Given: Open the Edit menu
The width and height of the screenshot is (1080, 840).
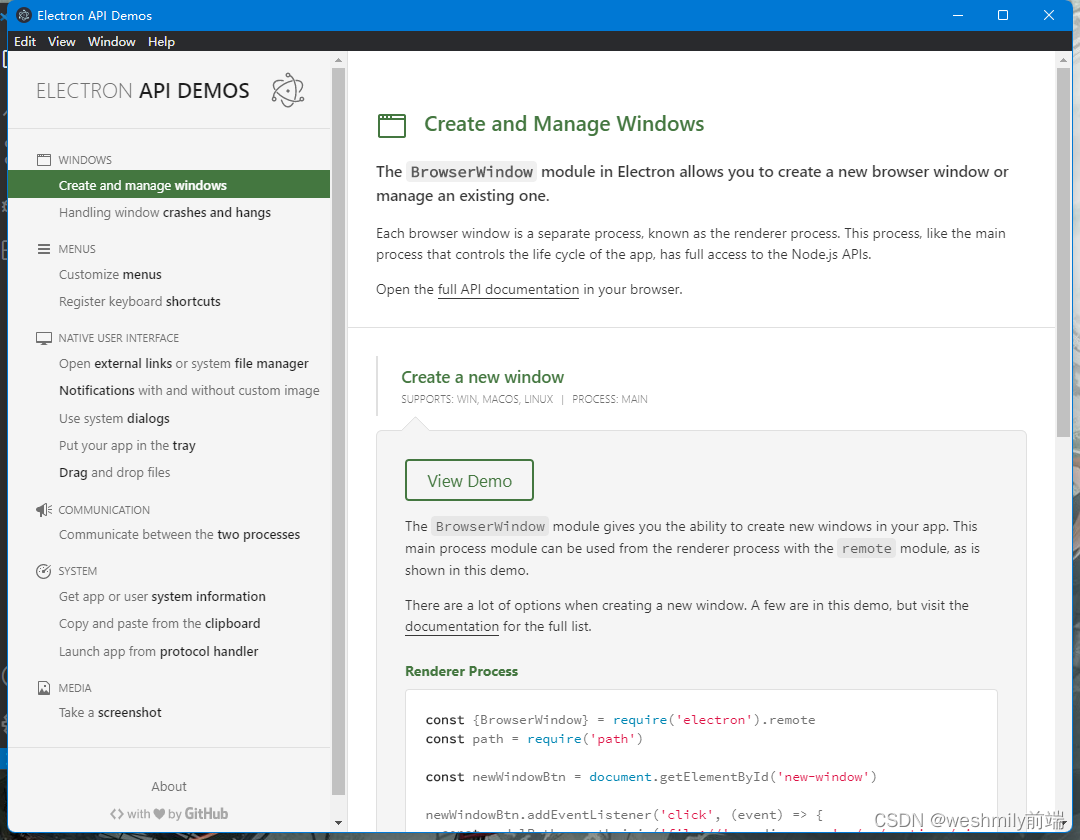Looking at the screenshot, I should point(25,41).
